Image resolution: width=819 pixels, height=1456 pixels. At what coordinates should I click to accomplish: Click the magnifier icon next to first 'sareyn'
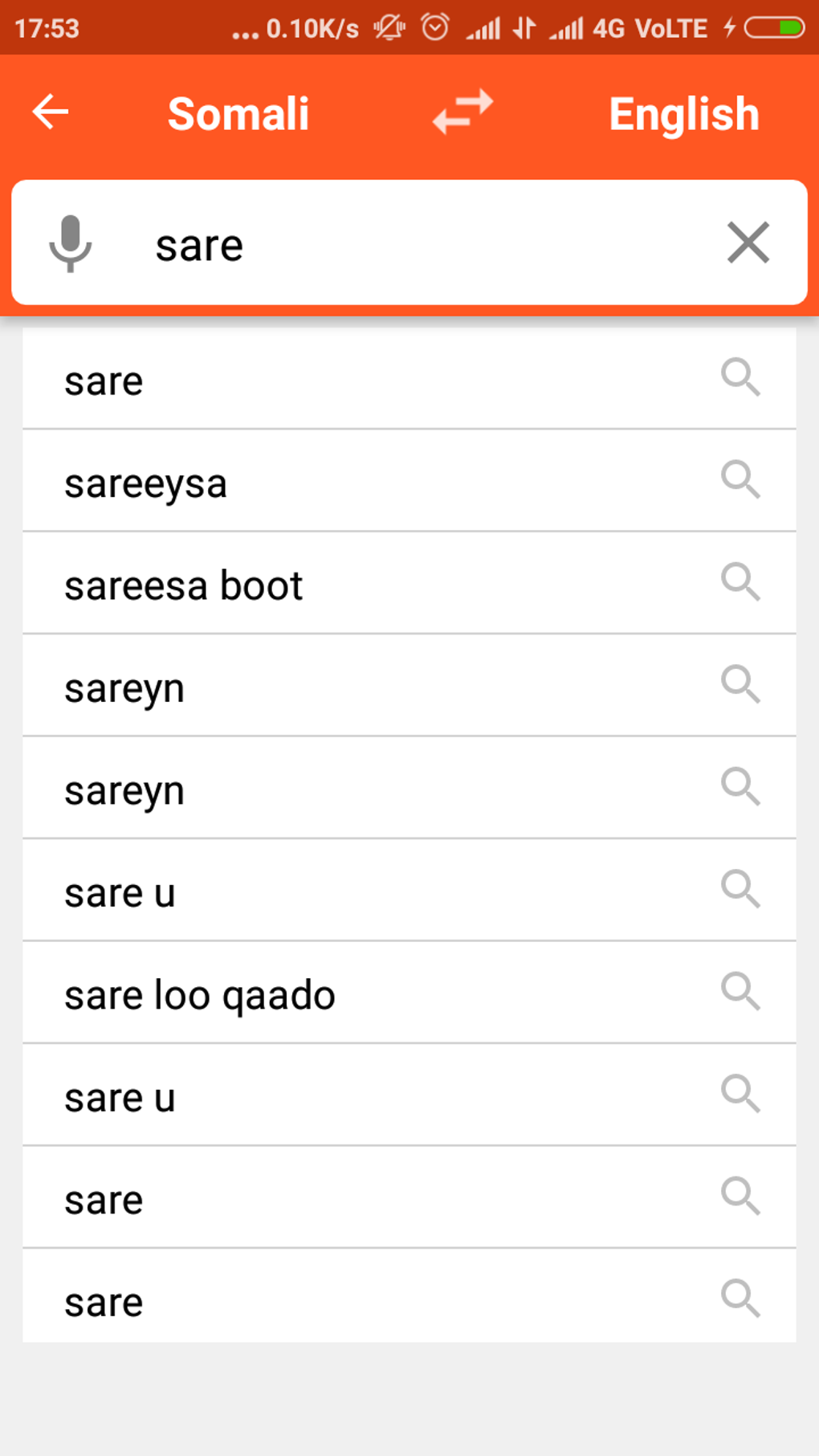pos(740,685)
